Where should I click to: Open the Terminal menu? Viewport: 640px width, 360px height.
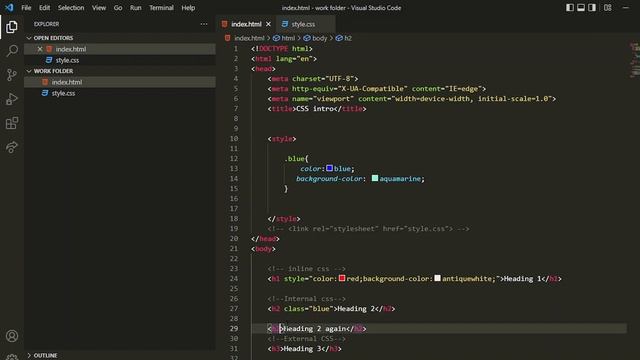click(161, 8)
